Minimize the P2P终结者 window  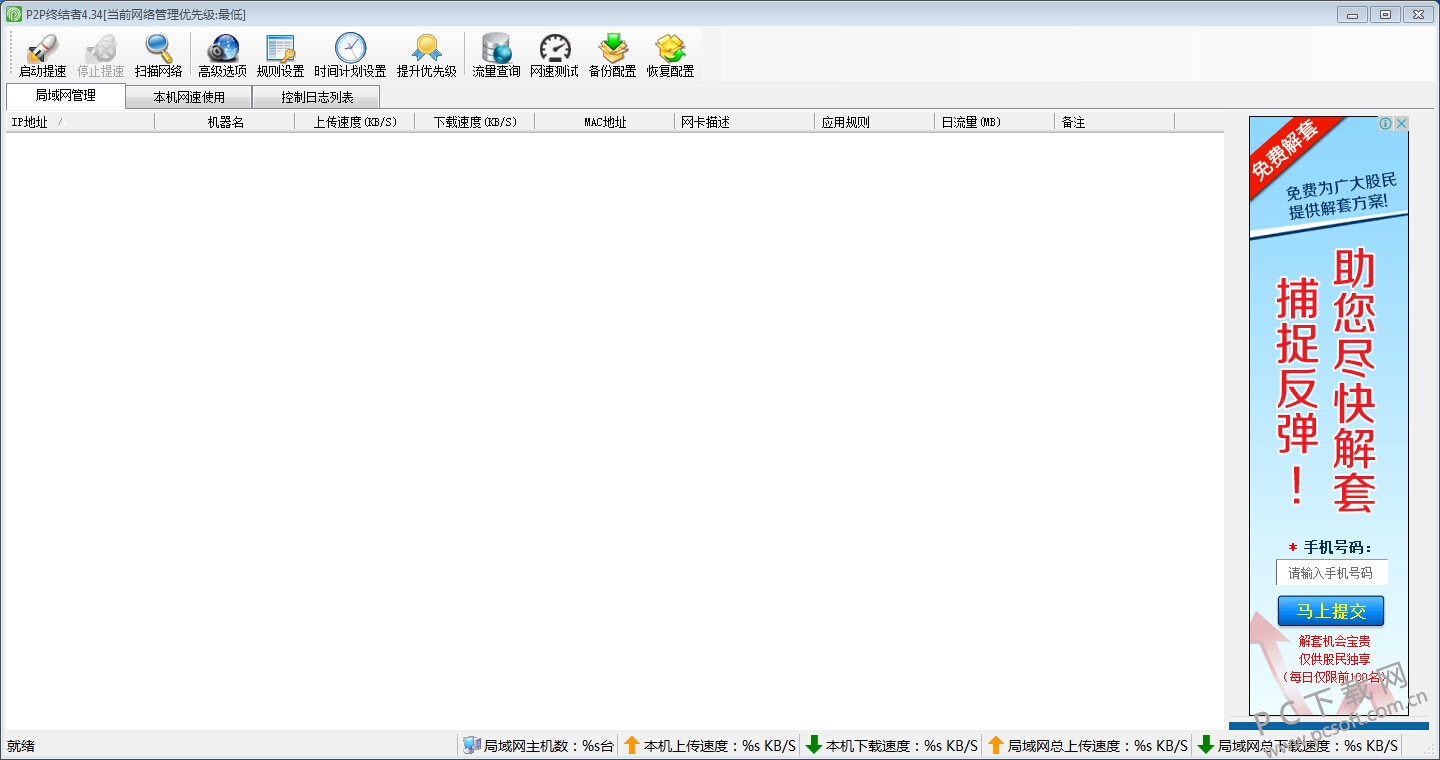click(x=1353, y=14)
